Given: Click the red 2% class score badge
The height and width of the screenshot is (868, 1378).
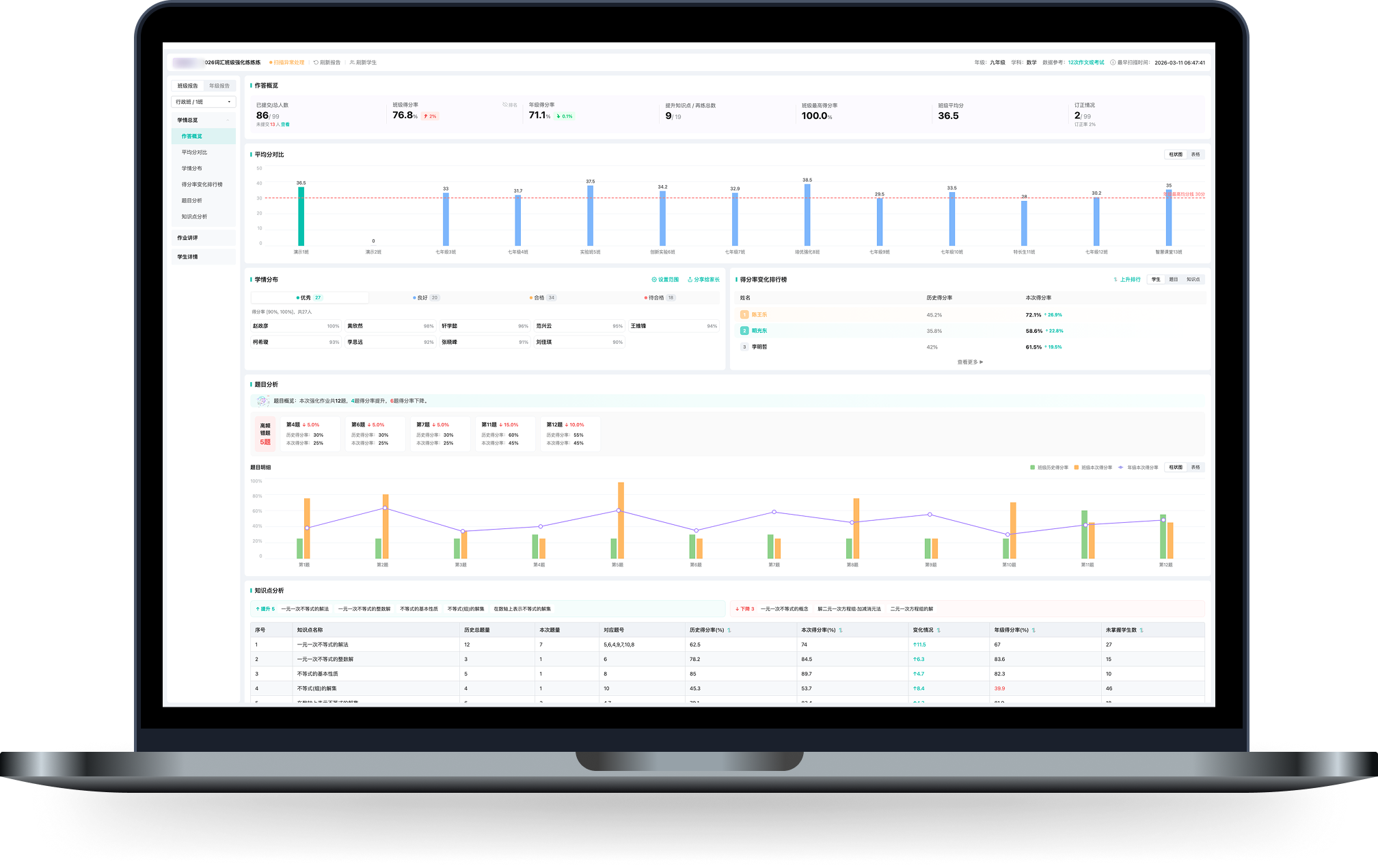Looking at the screenshot, I should pyautogui.click(x=430, y=116).
